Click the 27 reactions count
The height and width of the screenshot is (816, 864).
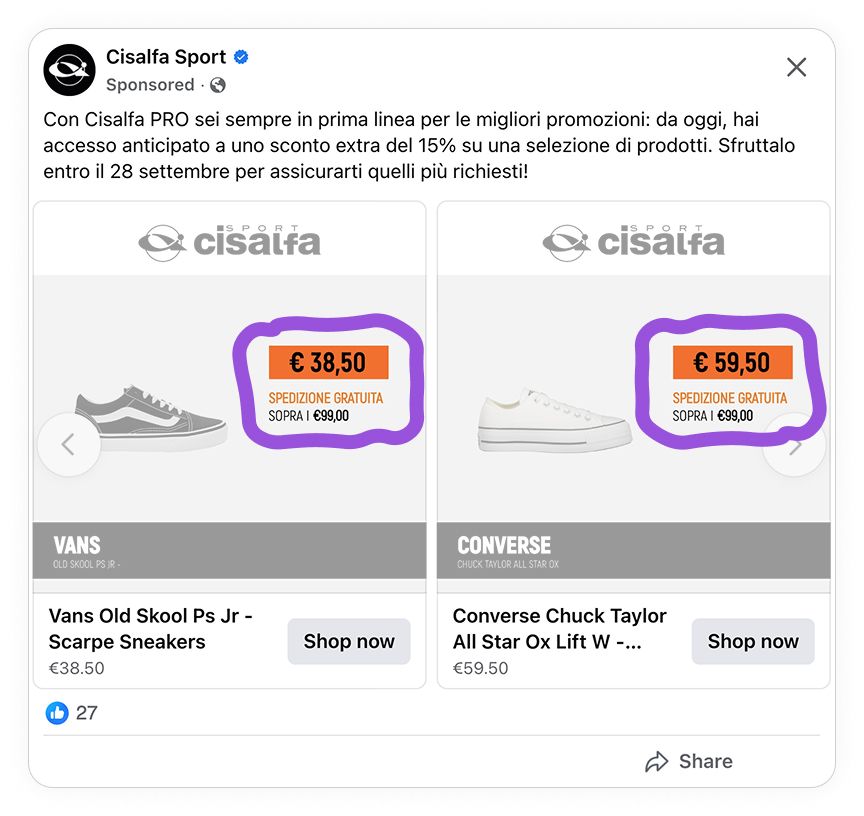tap(88, 713)
